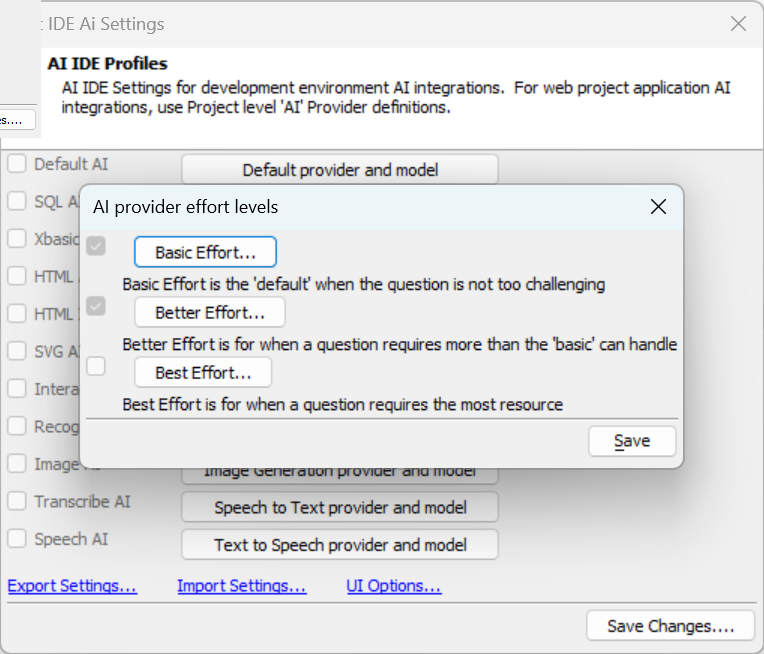Enable the Best Effort checkbox

click(x=96, y=366)
